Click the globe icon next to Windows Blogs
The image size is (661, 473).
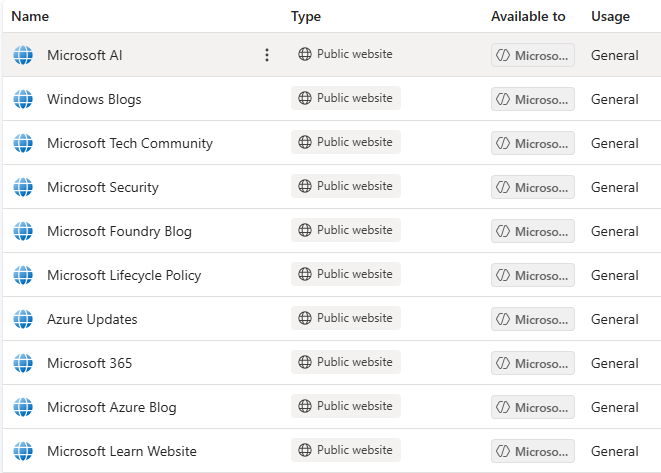[x=23, y=99]
